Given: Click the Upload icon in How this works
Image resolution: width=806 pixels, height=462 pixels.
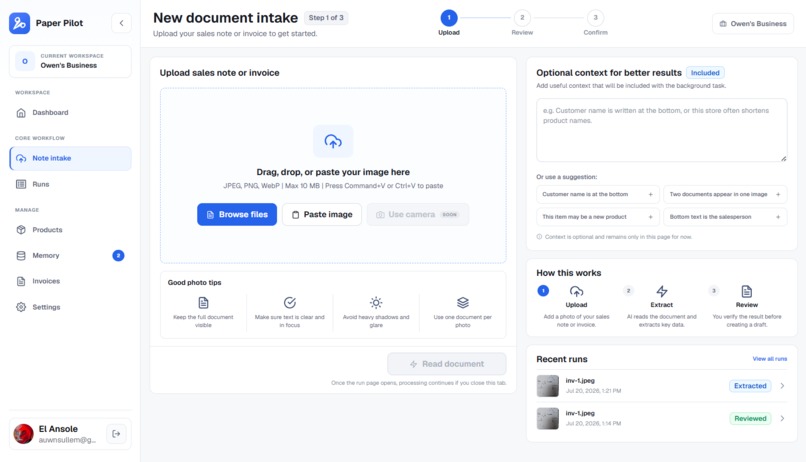Looking at the screenshot, I should click(576, 291).
